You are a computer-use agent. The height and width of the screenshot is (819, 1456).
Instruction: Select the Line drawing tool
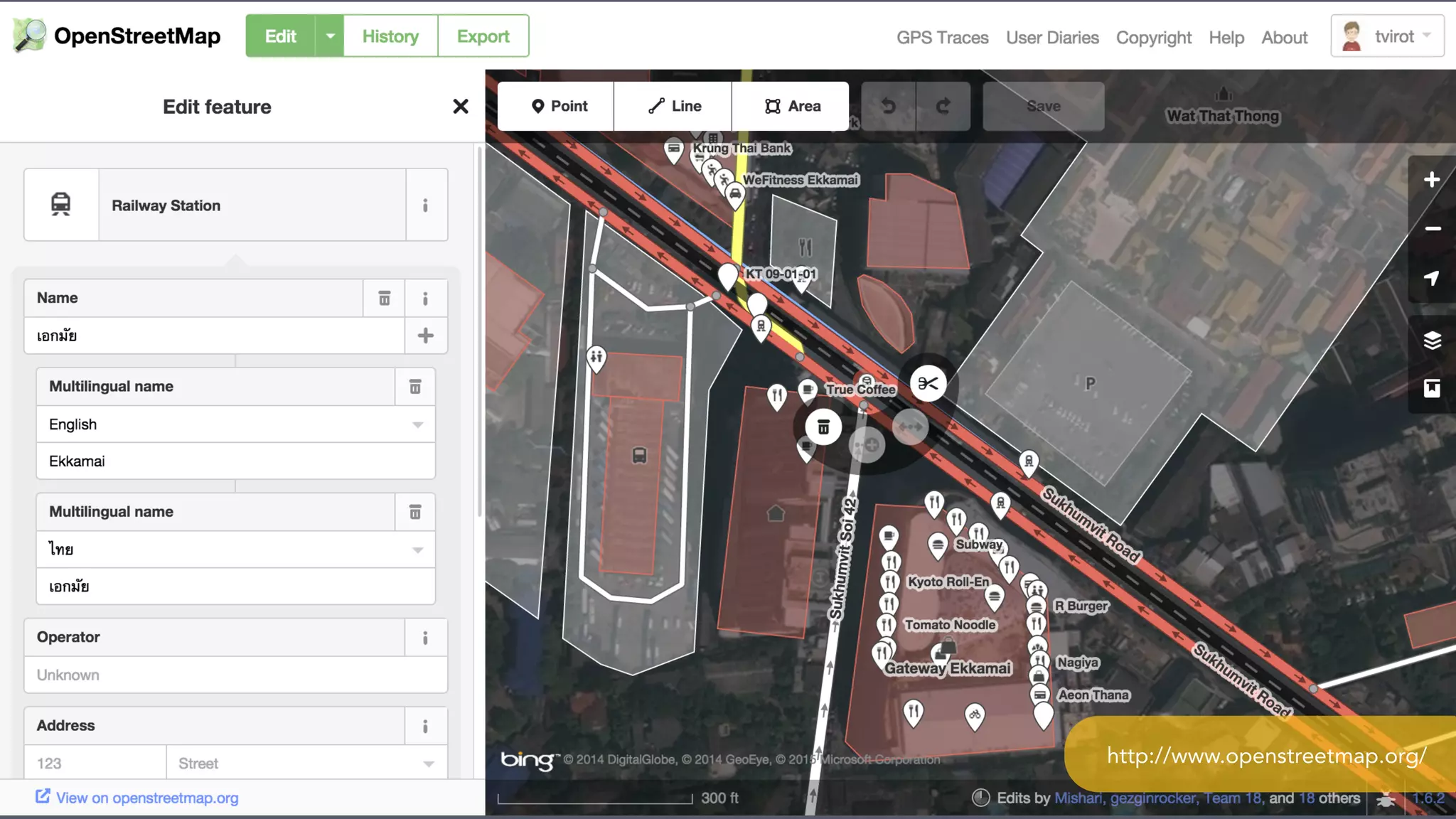(x=673, y=106)
